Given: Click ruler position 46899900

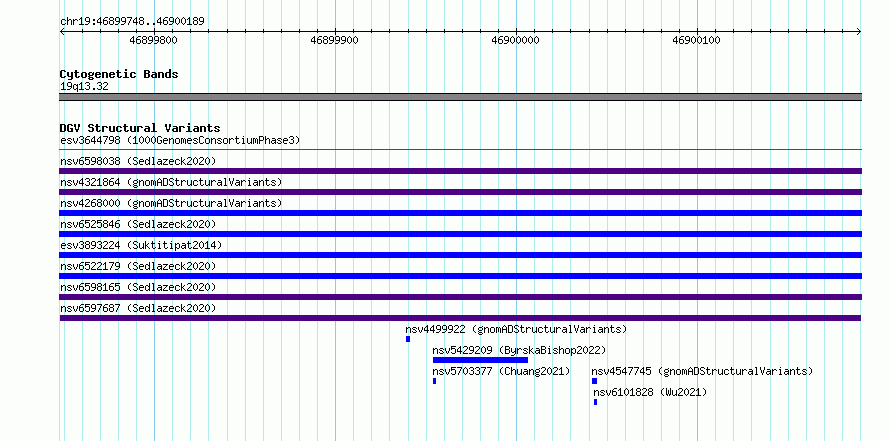Looking at the screenshot, I should pos(334,40).
